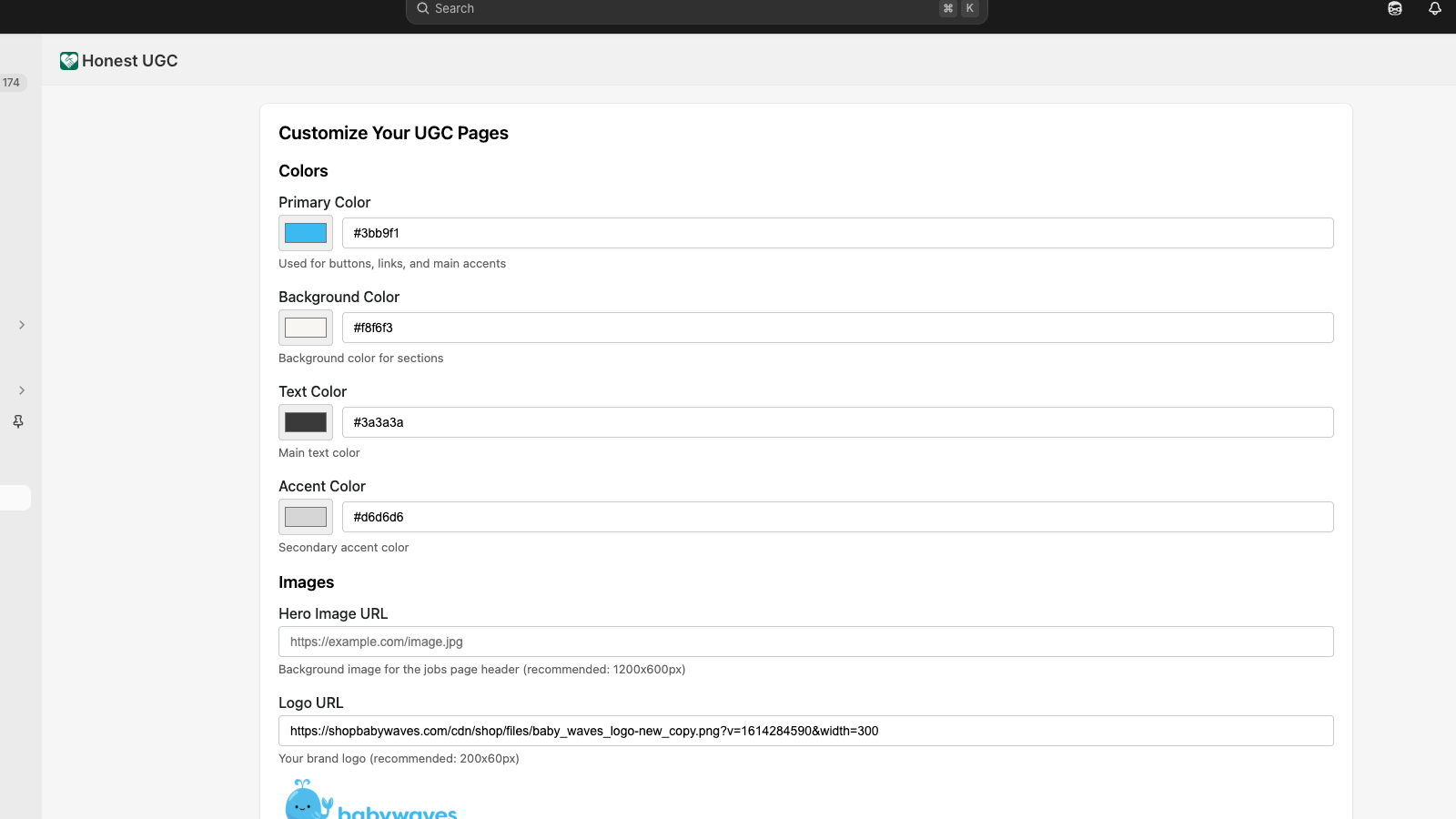Screen dimensions: 1456x819
Task: Focus the Logo URL text field
Action: click(805, 731)
